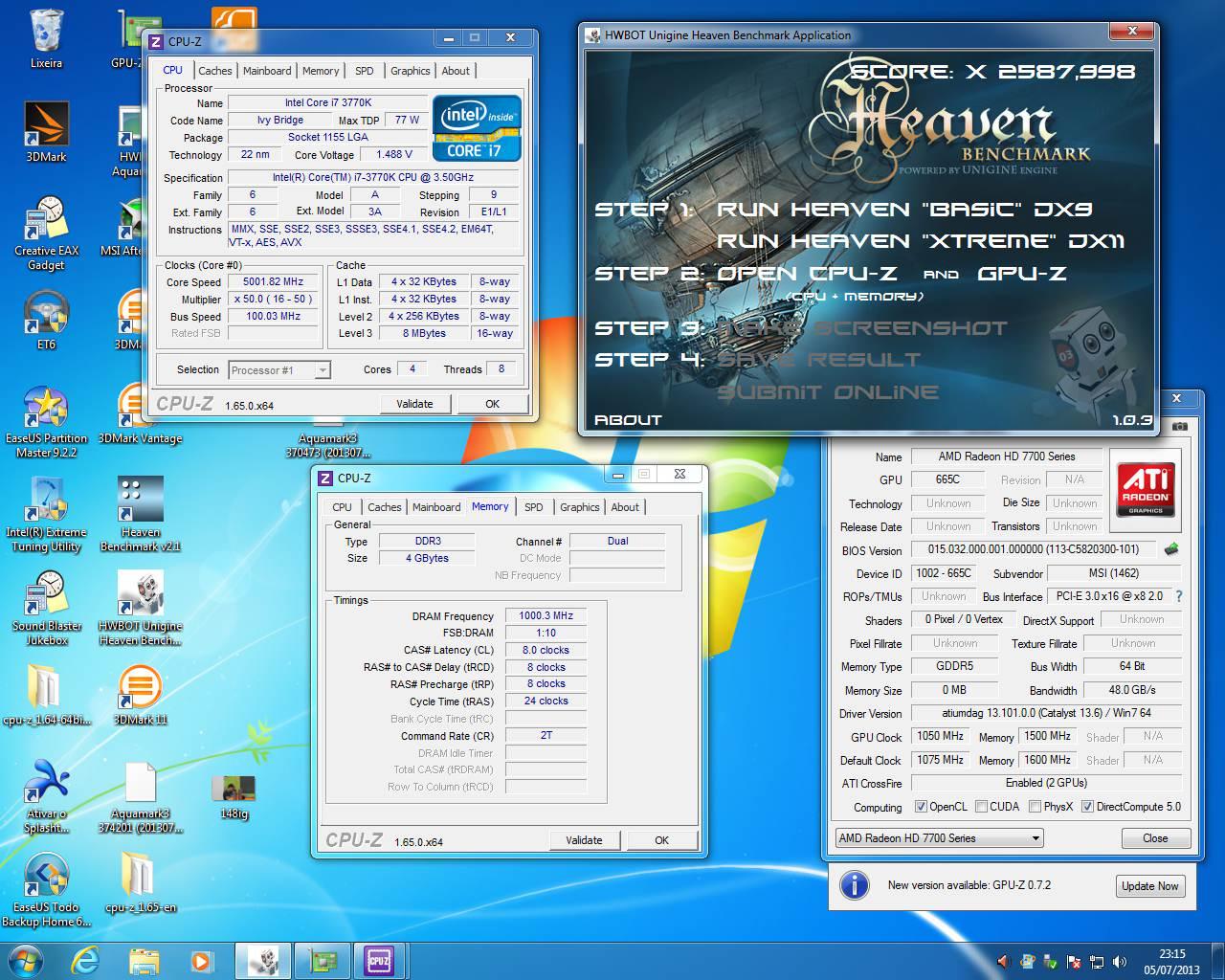Click the GPU-Z BIOS Version field

[1034, 549]
